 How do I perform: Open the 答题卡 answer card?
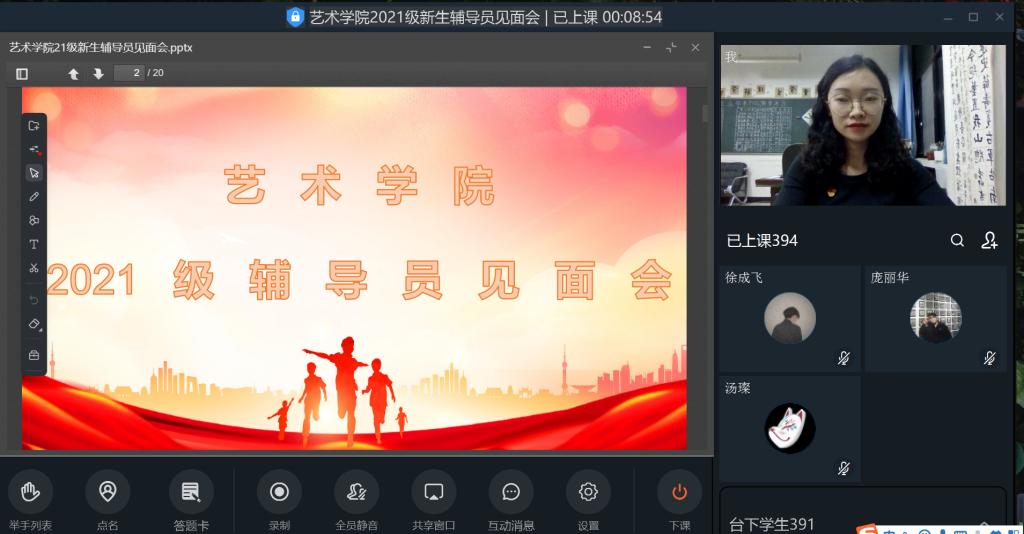191,492
